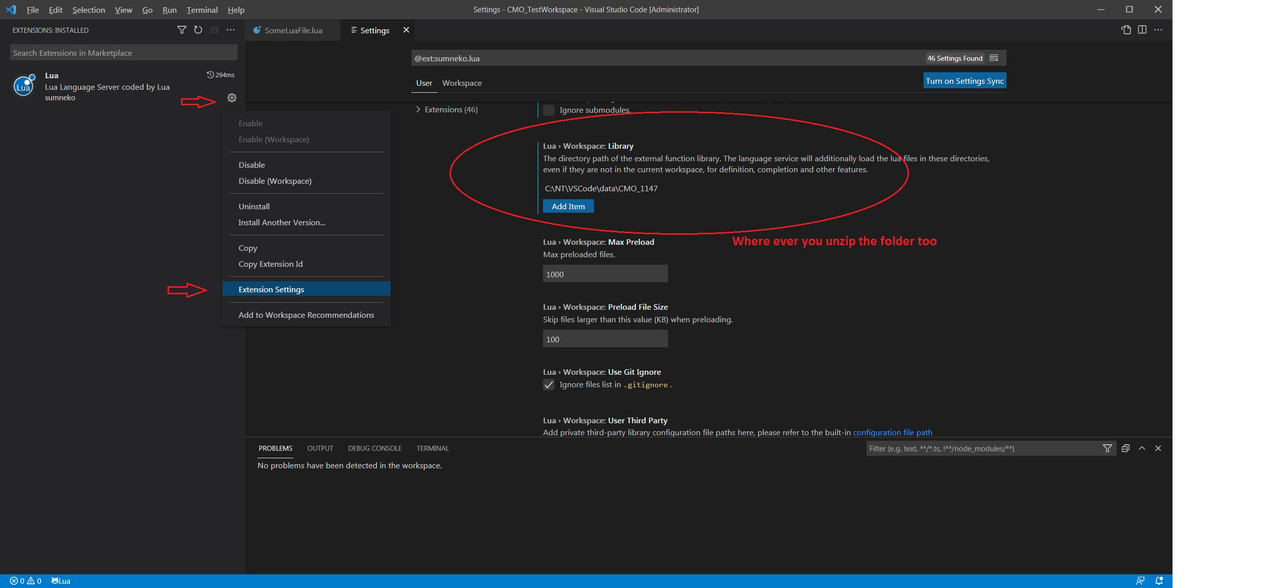Screen dimensions: 1280x588
Task: Uncheck Ignore files list in .gitignore
Action: (x=548, y=384)
